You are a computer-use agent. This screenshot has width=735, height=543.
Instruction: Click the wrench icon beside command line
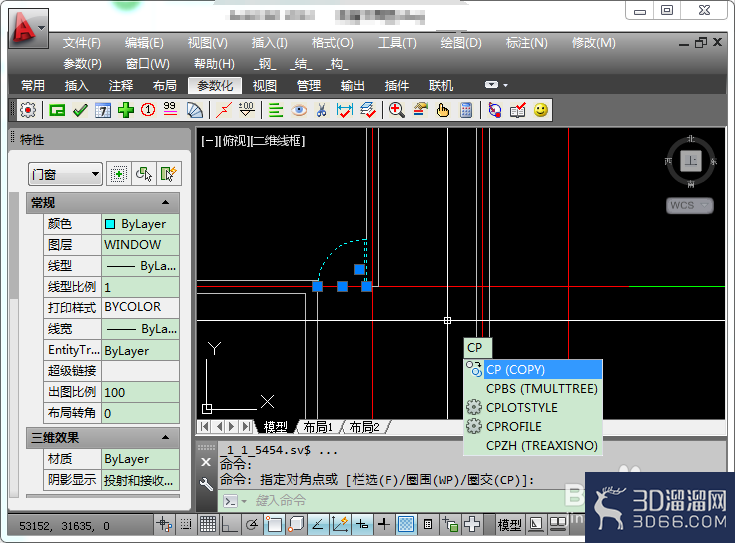[206, 484]
